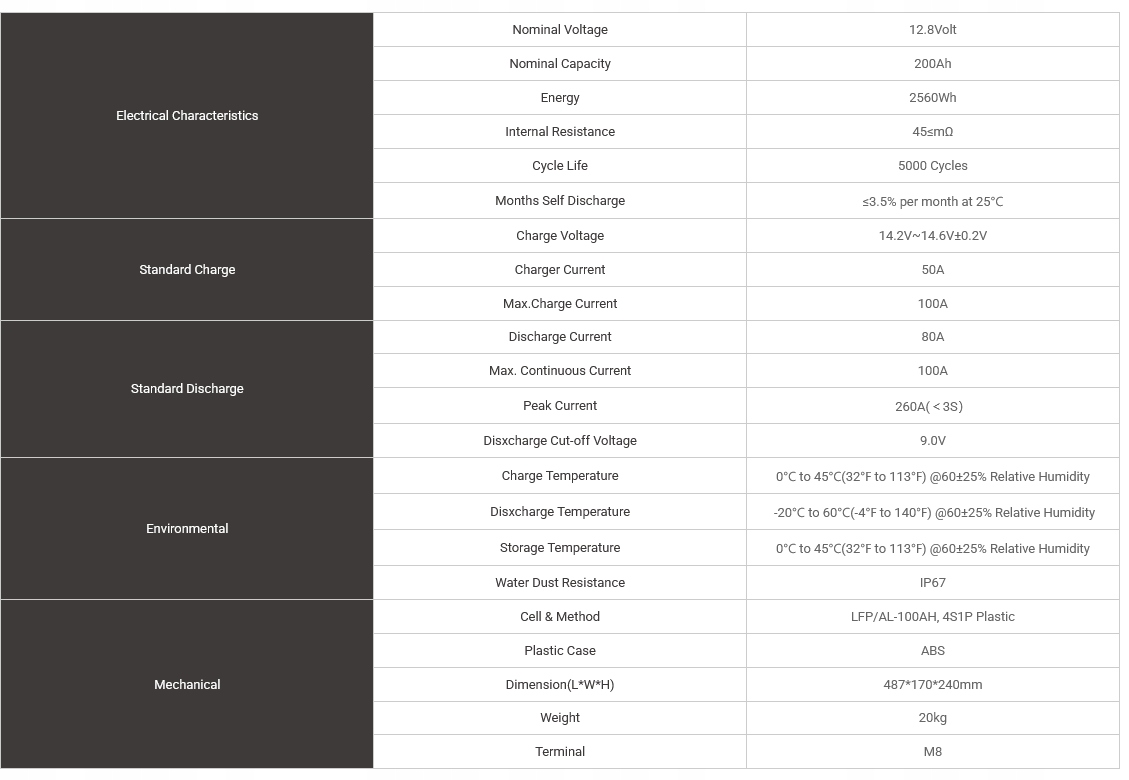Select the IP67 rating value
The height and width of the screenshot is (780, 1129).
click(932, 583)
